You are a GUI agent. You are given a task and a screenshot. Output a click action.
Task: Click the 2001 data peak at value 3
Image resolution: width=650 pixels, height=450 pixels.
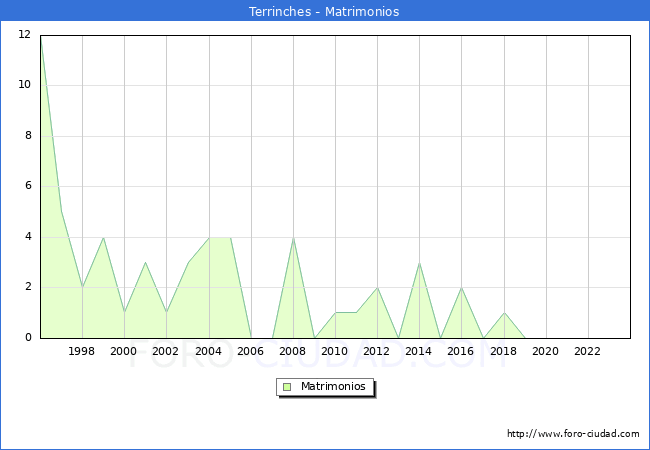145,262
